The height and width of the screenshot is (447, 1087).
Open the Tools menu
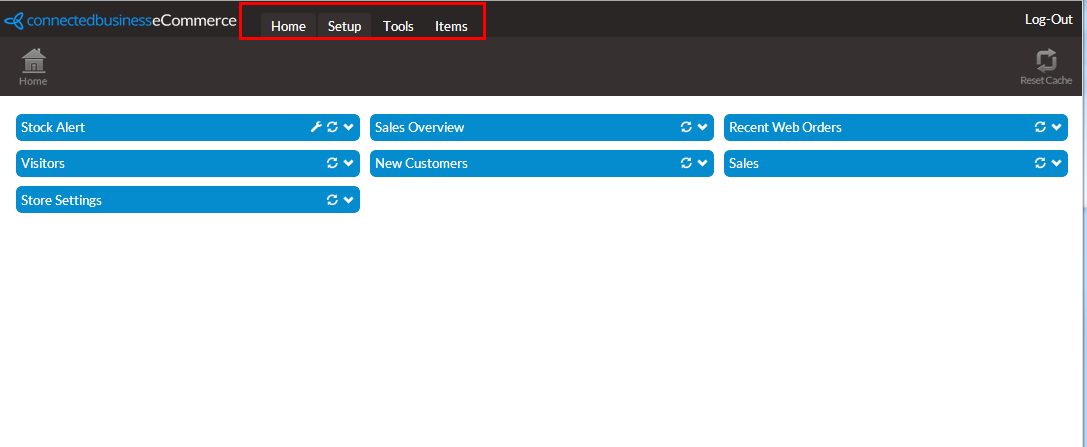398,26
